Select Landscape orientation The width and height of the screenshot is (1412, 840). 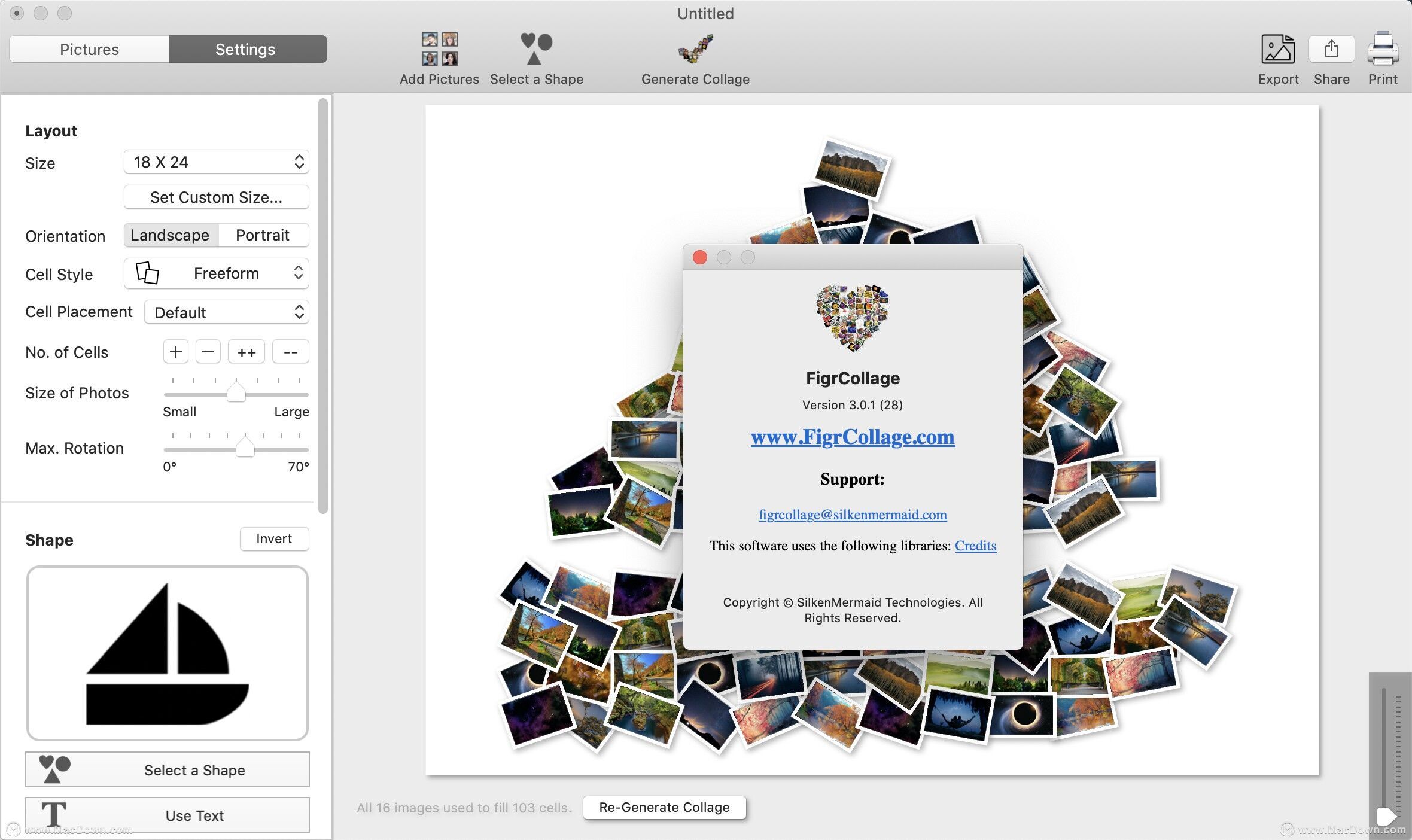171,235
